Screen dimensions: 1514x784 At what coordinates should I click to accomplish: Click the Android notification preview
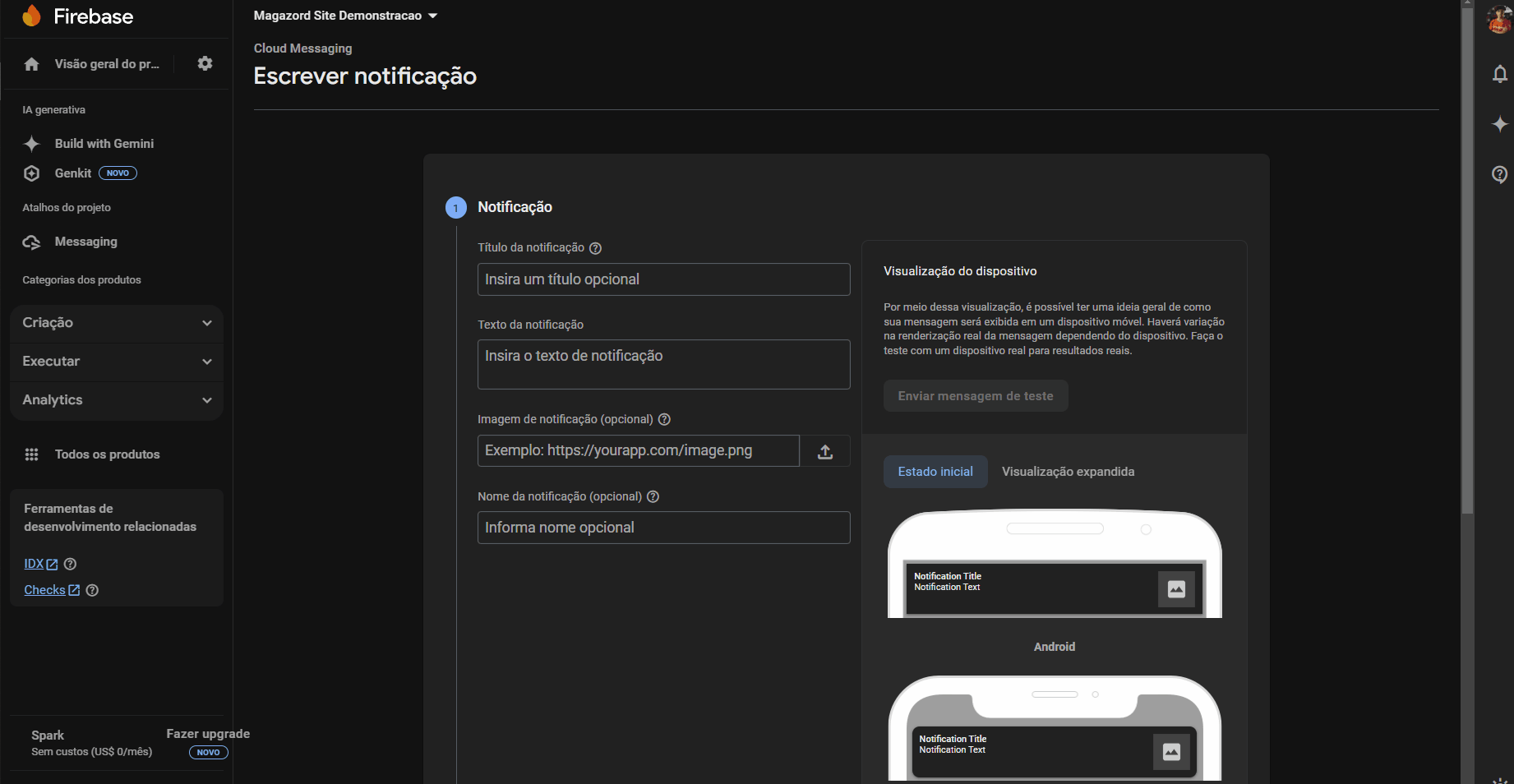click(x=1055, y=588)
